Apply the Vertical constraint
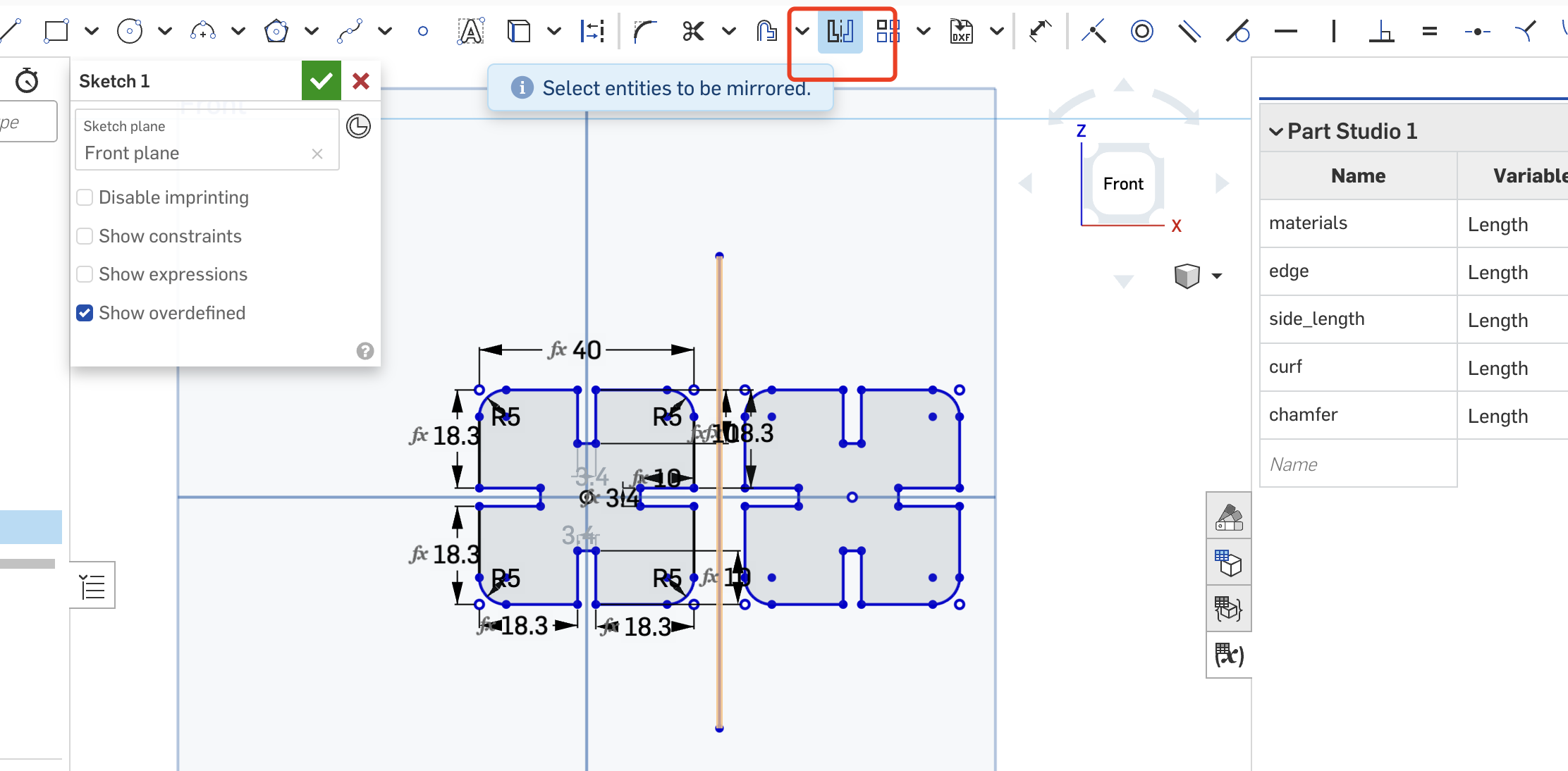This screenshot has width=1568, height=771. 1334,31
